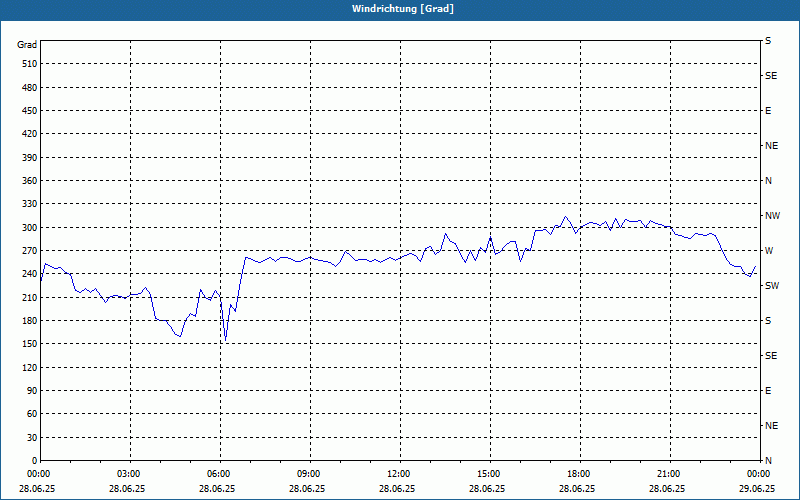Select the 28.06.25 date under 12:00
The image size is (800, 500).
pos(397,488)
